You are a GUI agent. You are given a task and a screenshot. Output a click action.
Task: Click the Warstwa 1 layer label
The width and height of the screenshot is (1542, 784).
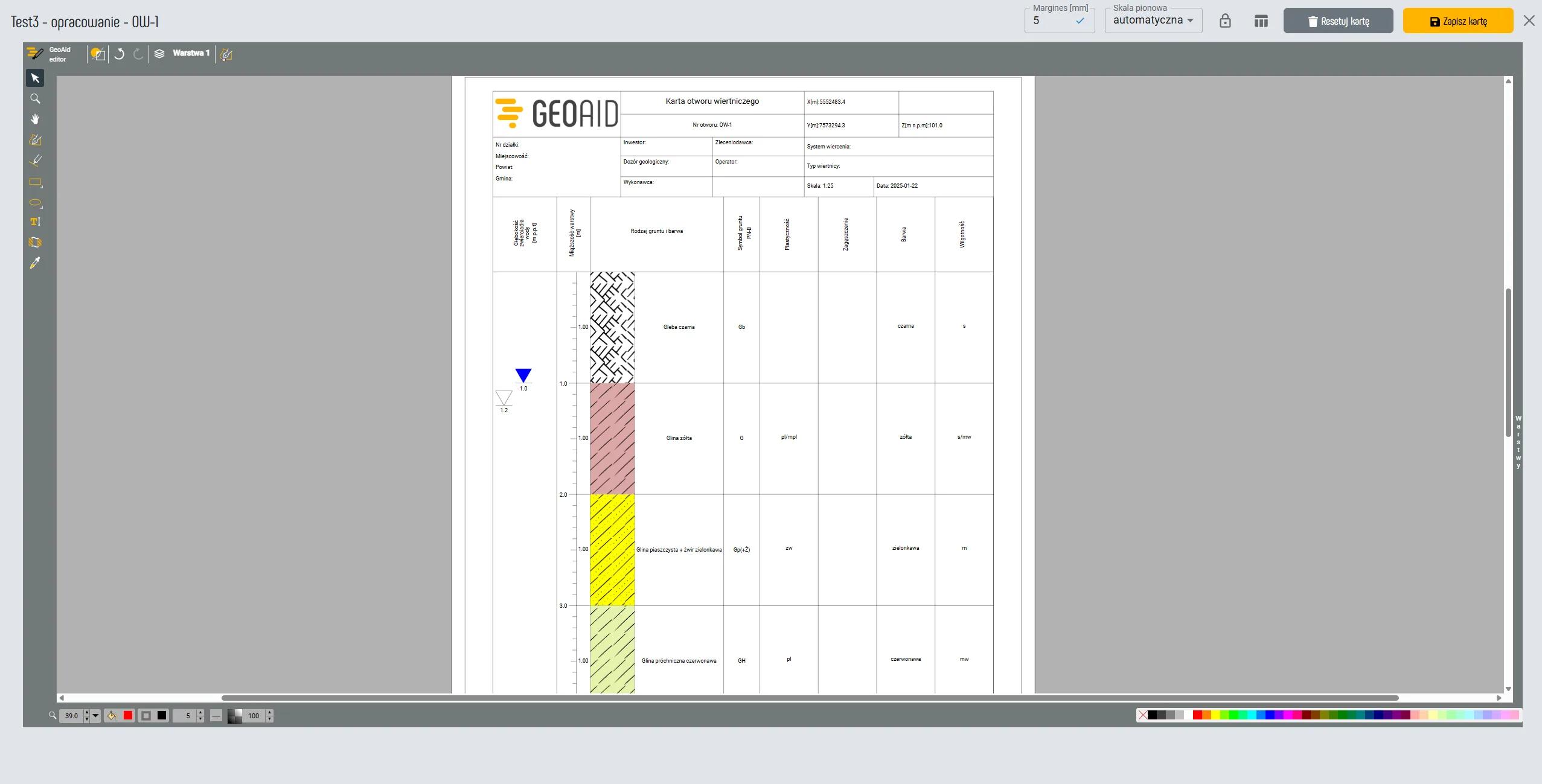tap(191, 53)
